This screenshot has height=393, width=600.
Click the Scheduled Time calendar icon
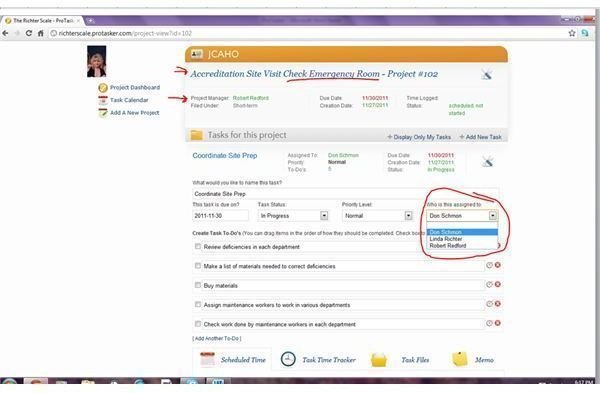tap(207, 359)
